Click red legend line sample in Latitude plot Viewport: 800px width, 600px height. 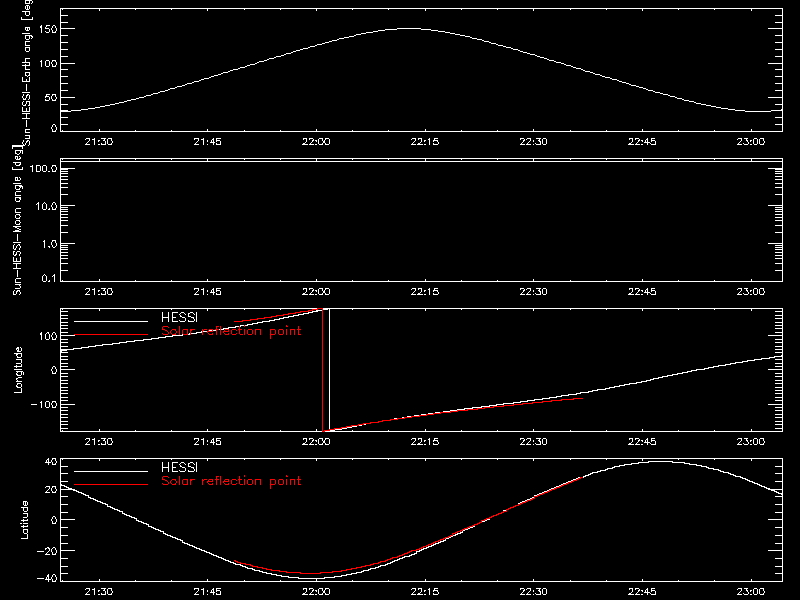coord(111,485)
